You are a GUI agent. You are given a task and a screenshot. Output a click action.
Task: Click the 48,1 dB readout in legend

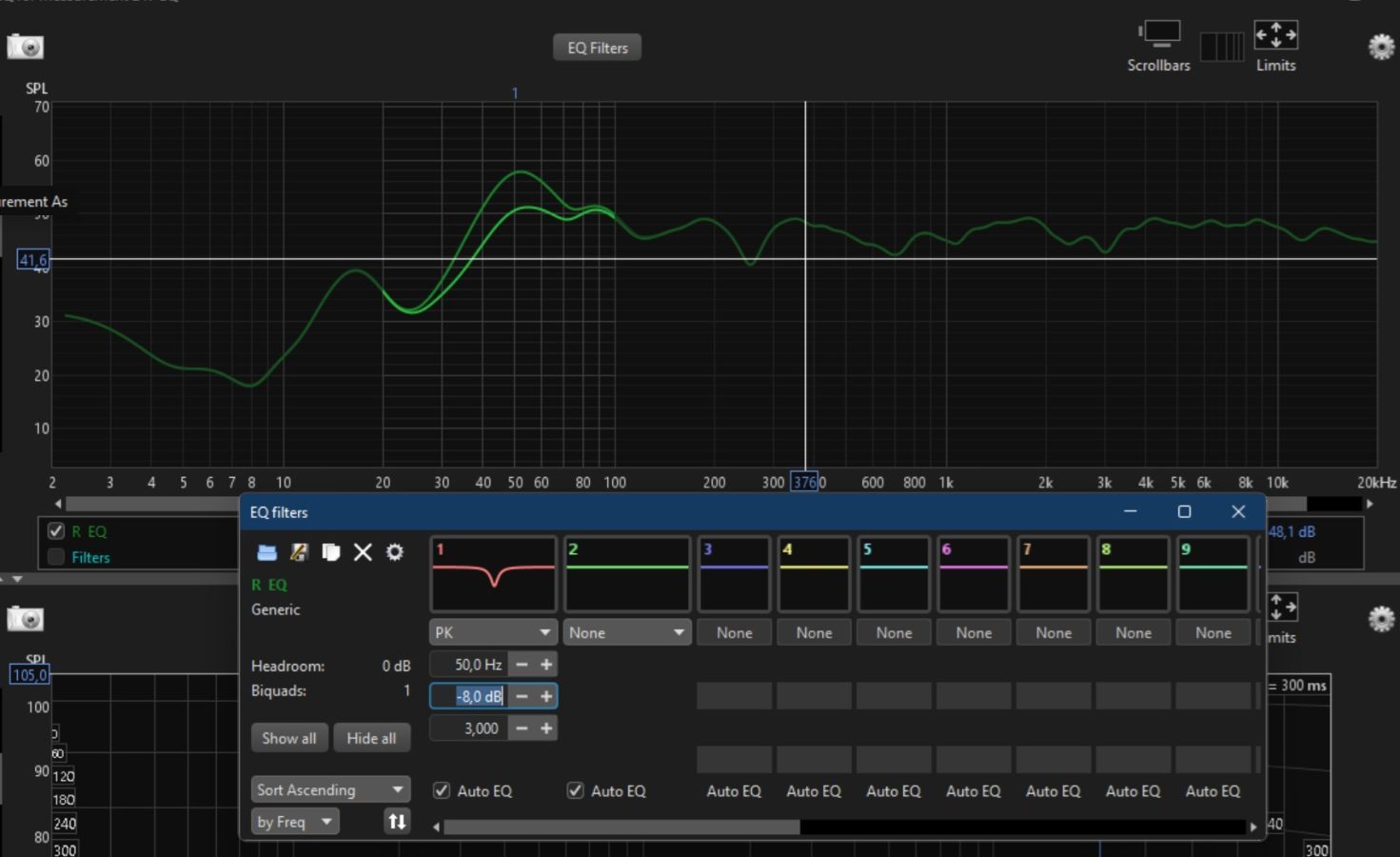tap(1292, 531)
